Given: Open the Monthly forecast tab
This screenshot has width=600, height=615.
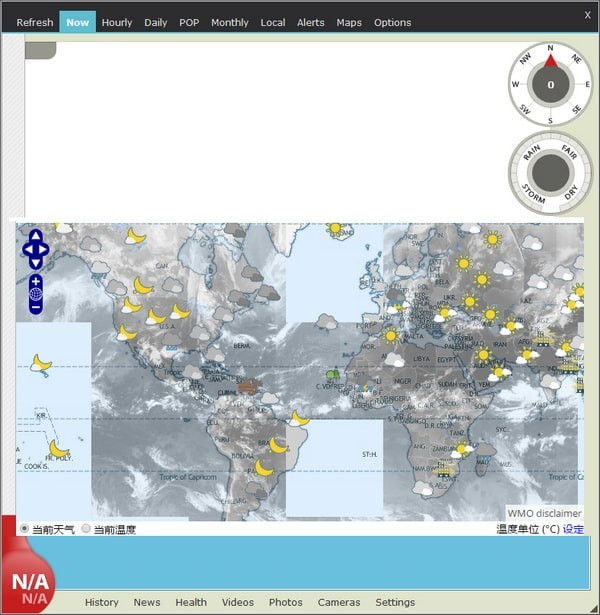Looking at the screenshot, I should click(230, 22).
